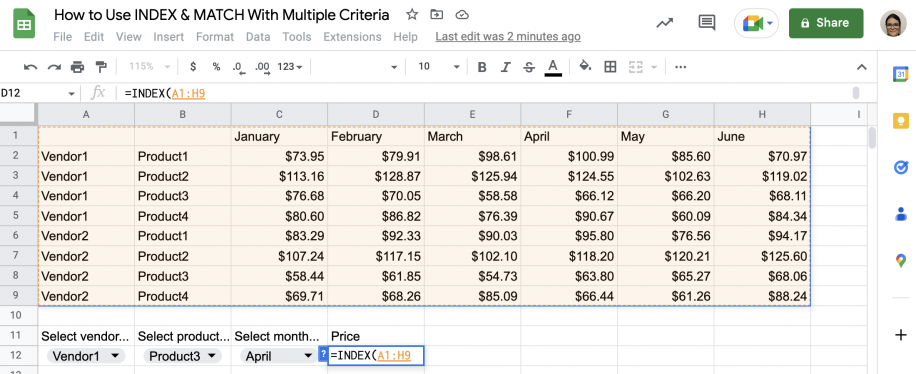The height and width of the screenshot is (374, 916).
Task: Open Contacts side panel
Action: point(900,214)
